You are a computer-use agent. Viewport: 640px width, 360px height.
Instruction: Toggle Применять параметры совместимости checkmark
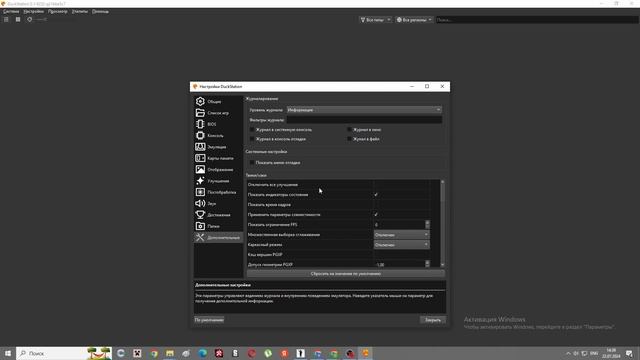tap(376, 215)
